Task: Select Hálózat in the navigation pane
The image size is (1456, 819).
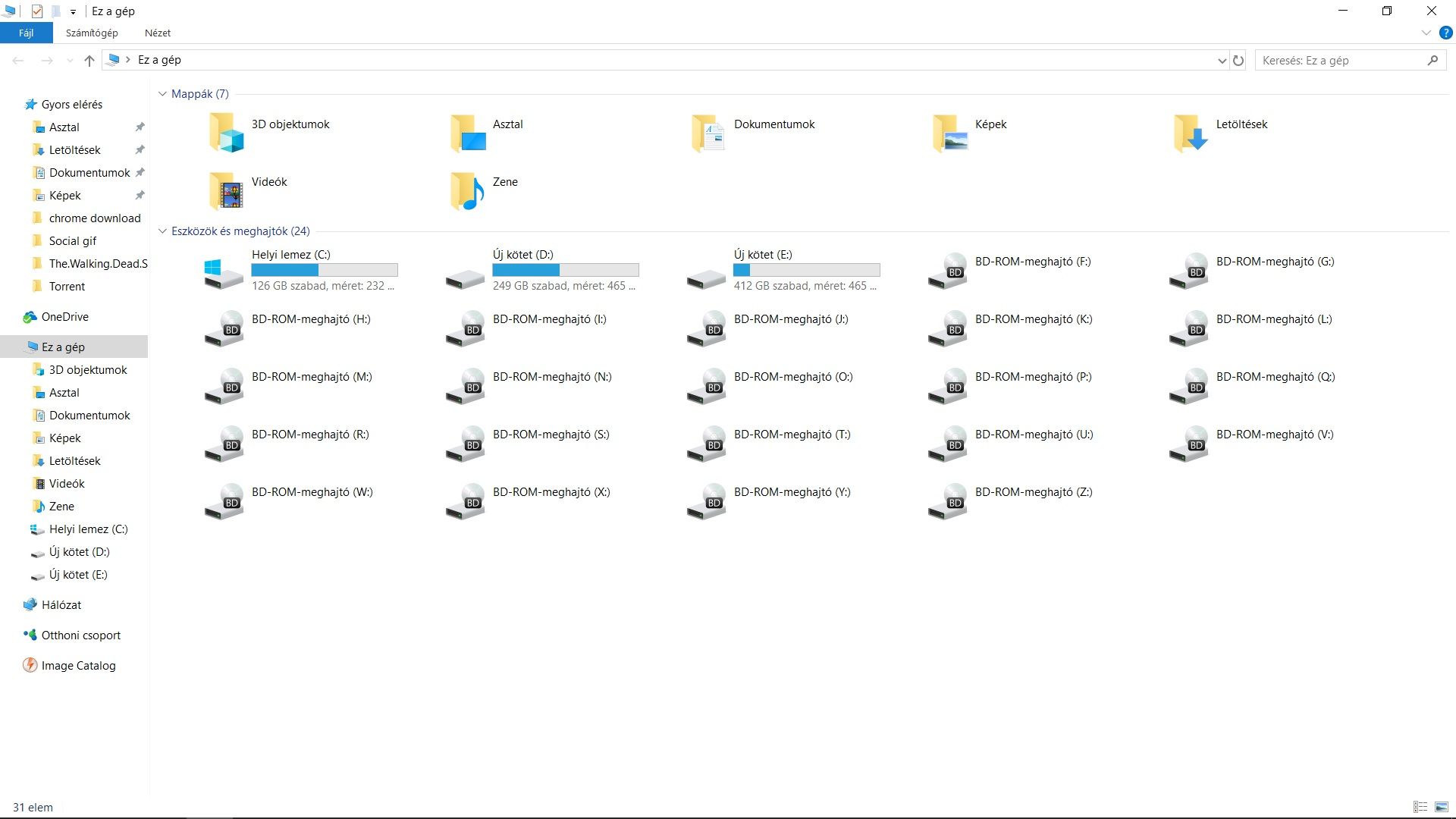Action: coord(61,605)
